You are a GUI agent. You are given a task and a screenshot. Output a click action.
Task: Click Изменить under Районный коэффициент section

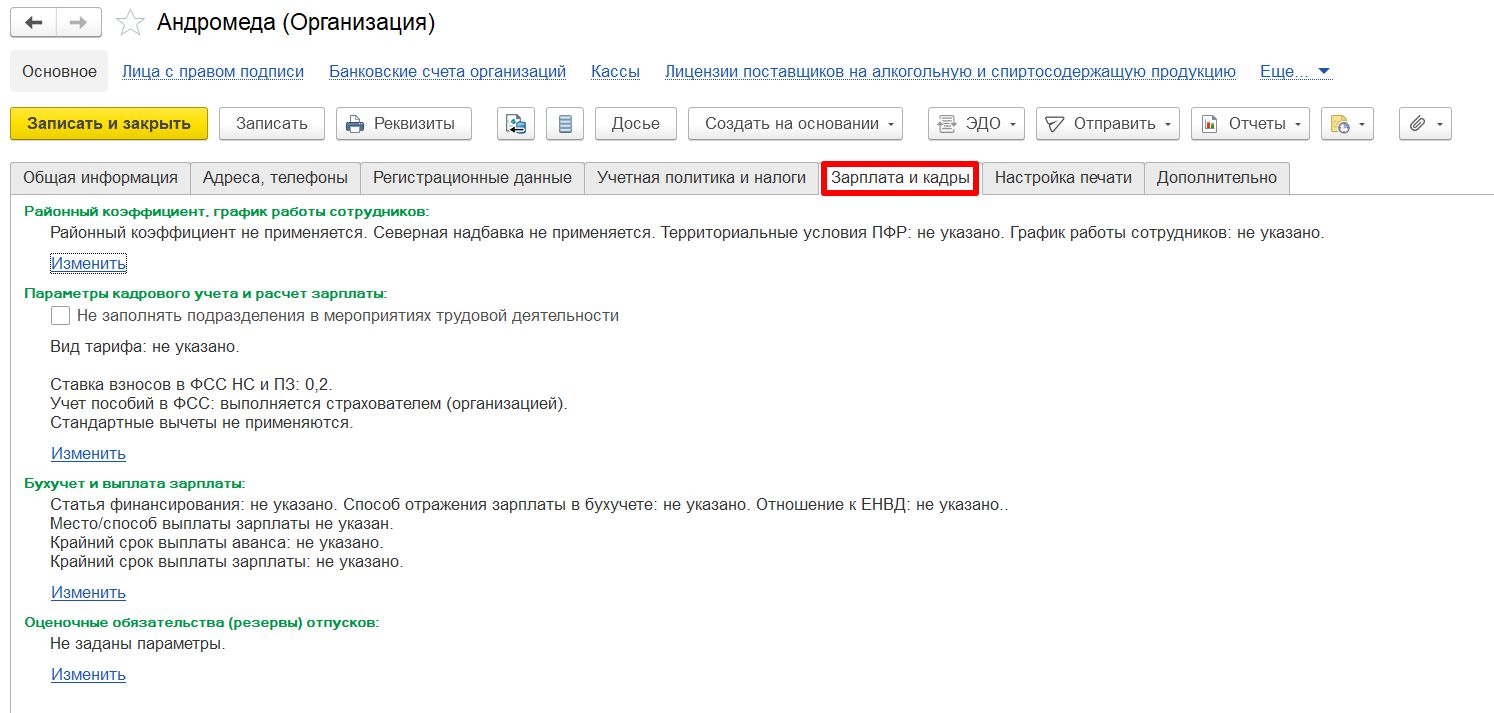pyautogui.click(x=88, y=264)
